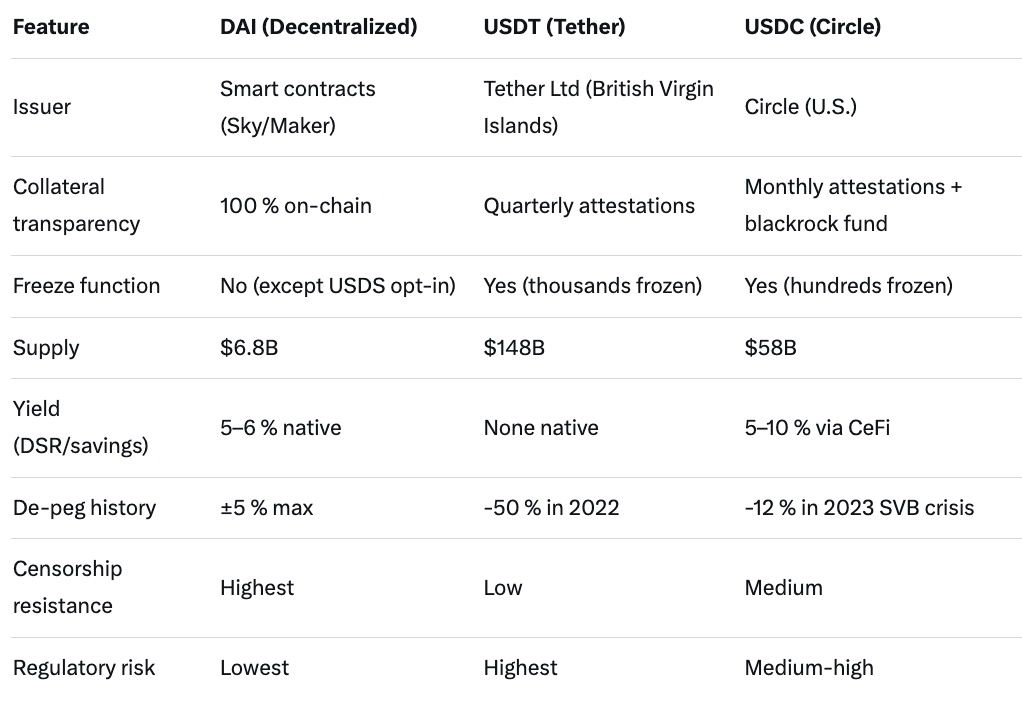Select the Yes (thousands frozen) cell

[592, 286]
